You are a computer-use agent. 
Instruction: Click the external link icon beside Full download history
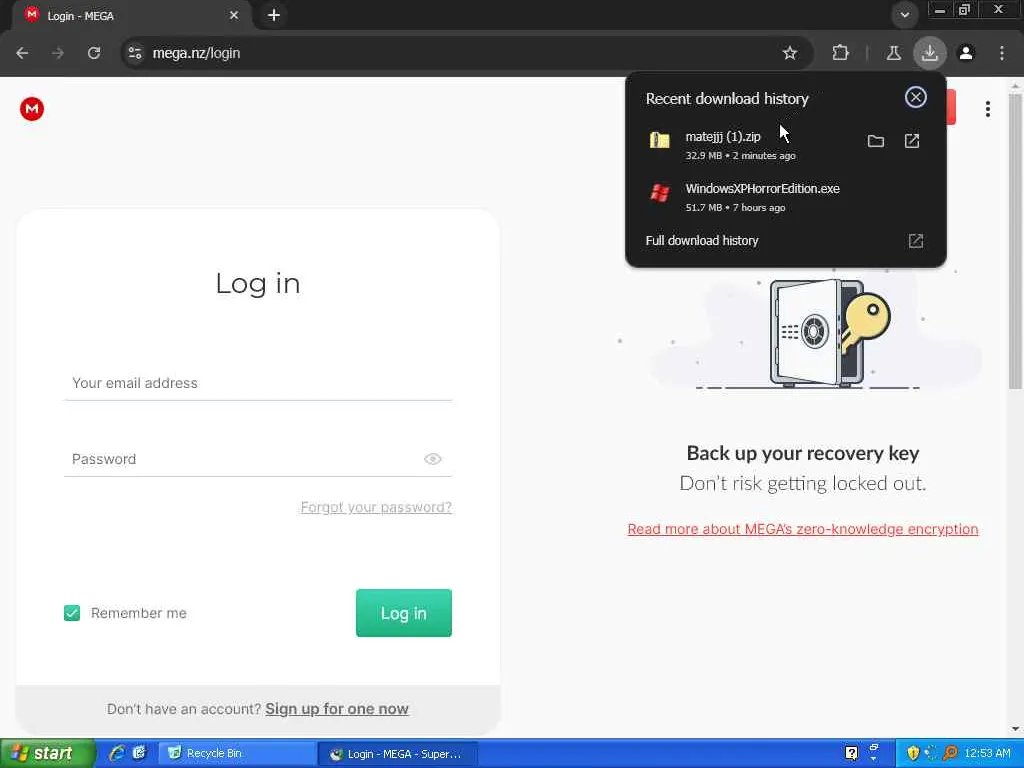(916, 241)
